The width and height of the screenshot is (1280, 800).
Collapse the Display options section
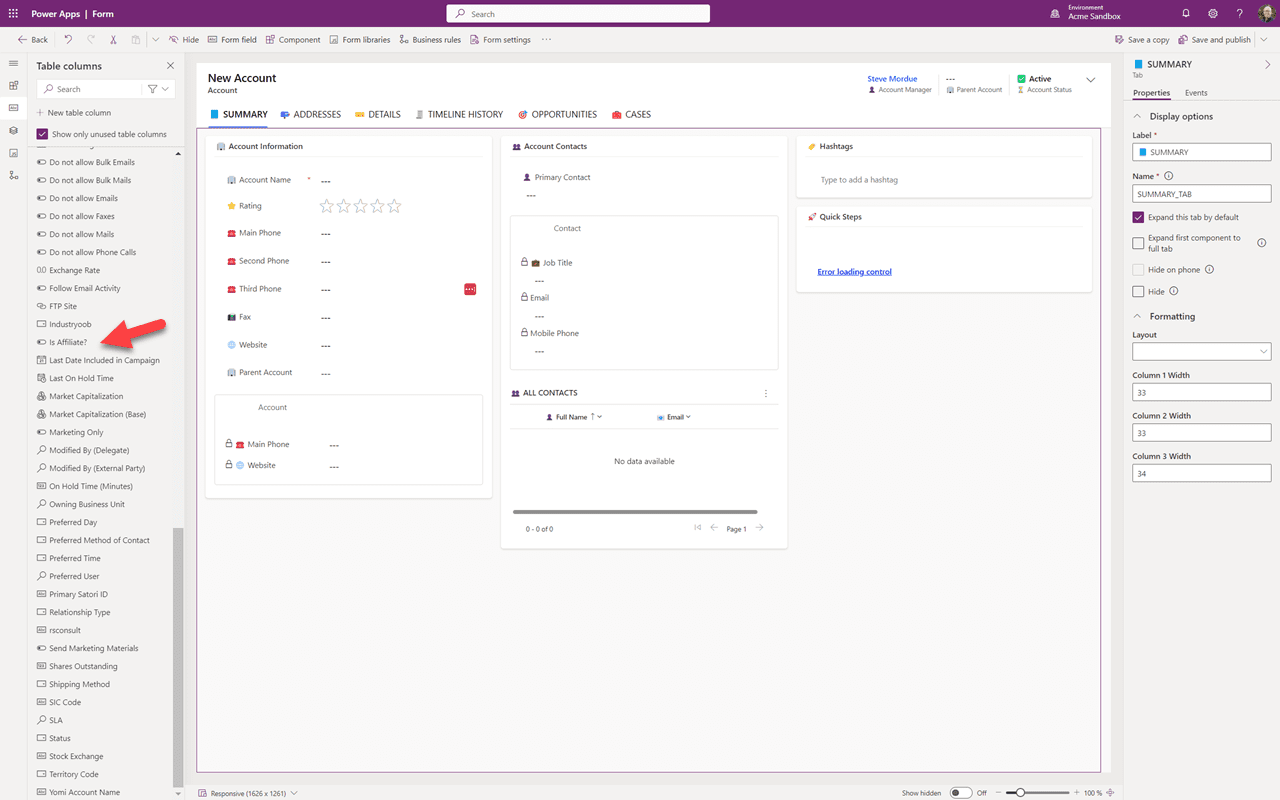click(1136, 115)
